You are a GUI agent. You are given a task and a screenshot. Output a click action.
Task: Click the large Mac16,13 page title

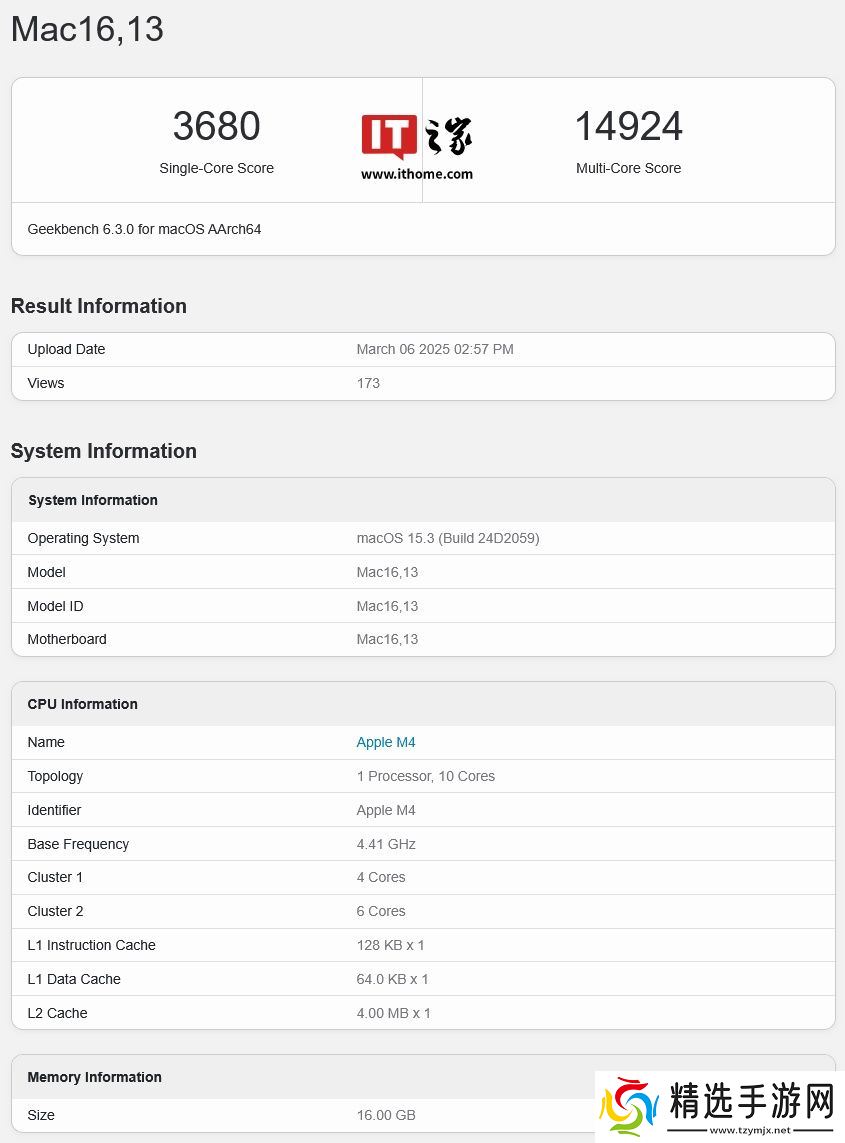[x=87, y=29]
